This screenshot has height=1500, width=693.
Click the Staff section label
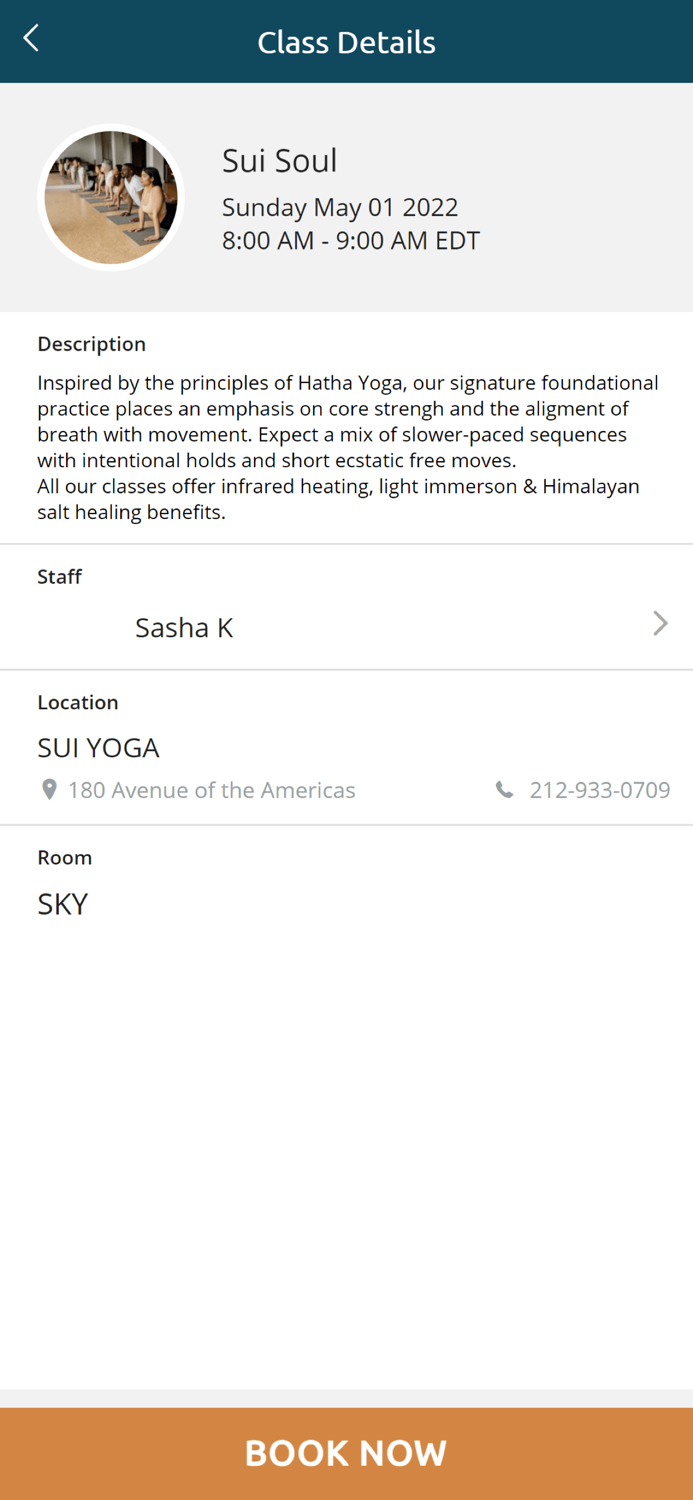[59, 577]
